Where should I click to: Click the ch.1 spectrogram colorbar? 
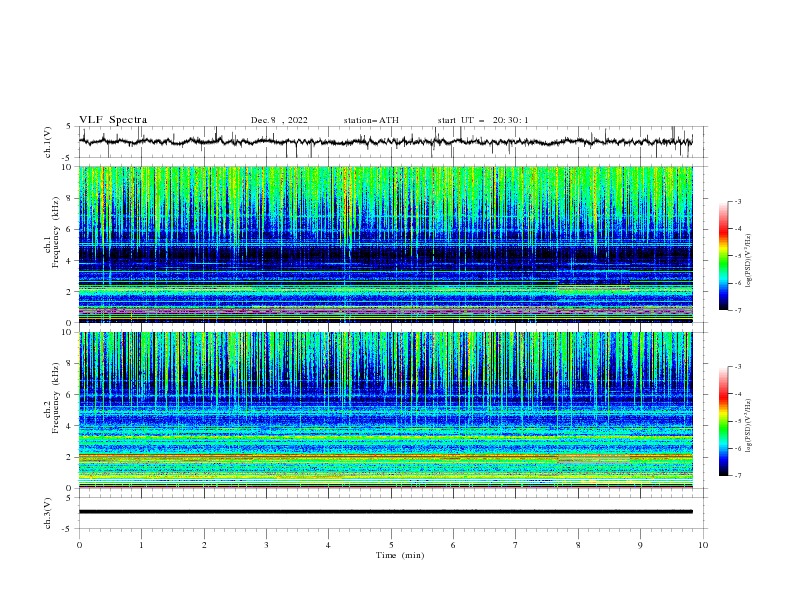coord(723,256)
